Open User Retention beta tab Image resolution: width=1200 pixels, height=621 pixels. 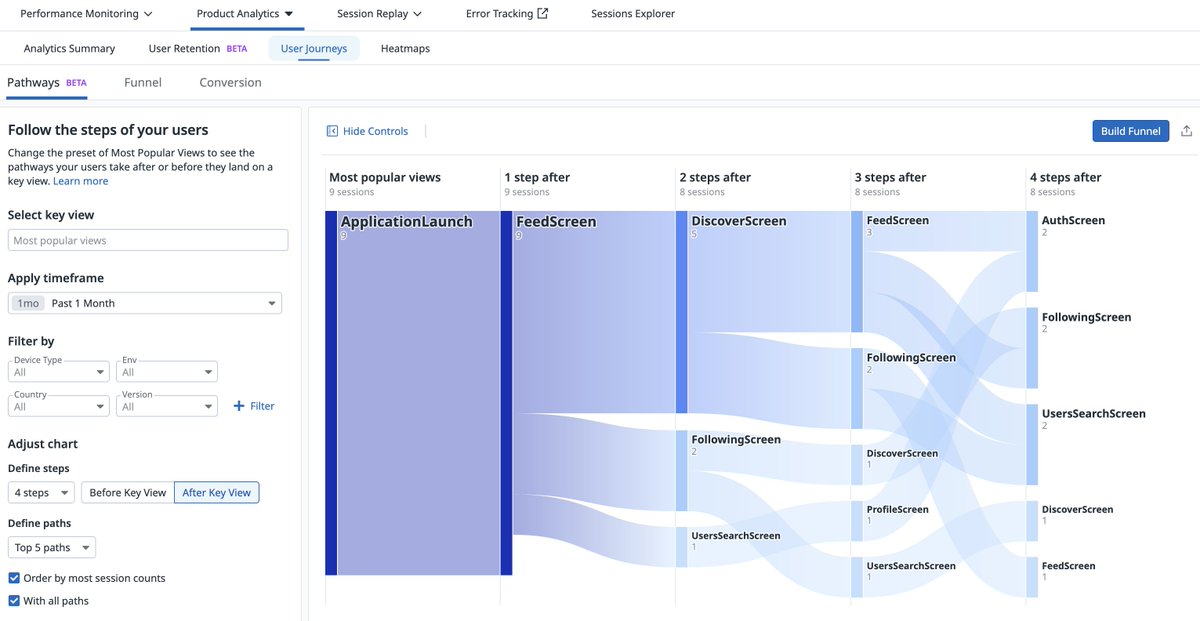(x=197, y=48)
